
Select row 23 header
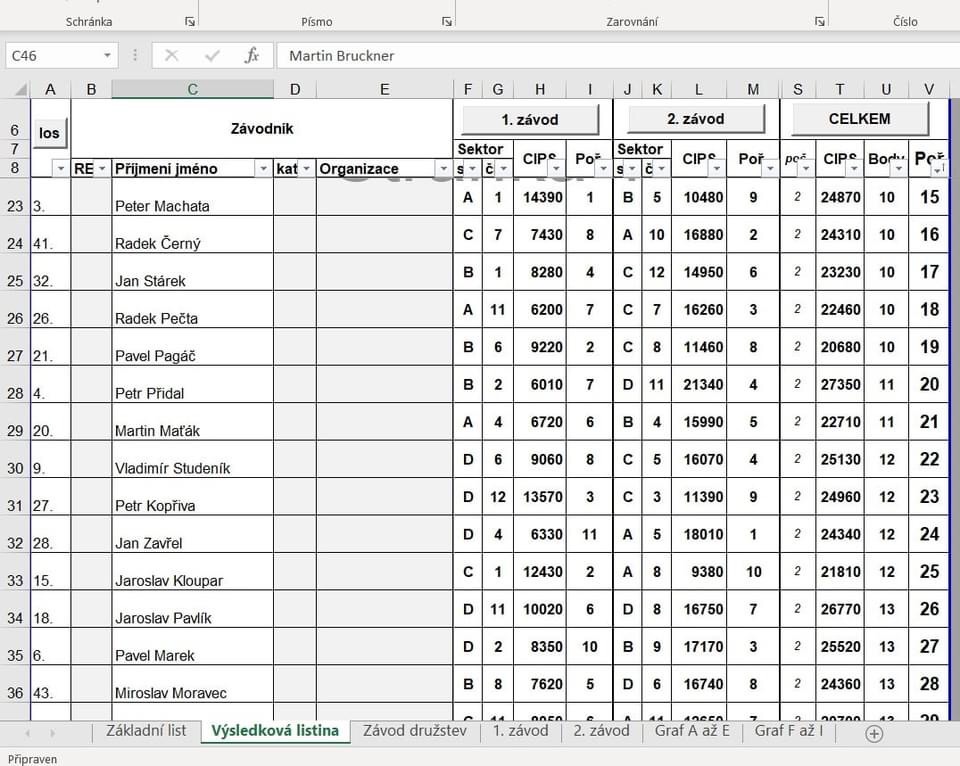(15, 197)
